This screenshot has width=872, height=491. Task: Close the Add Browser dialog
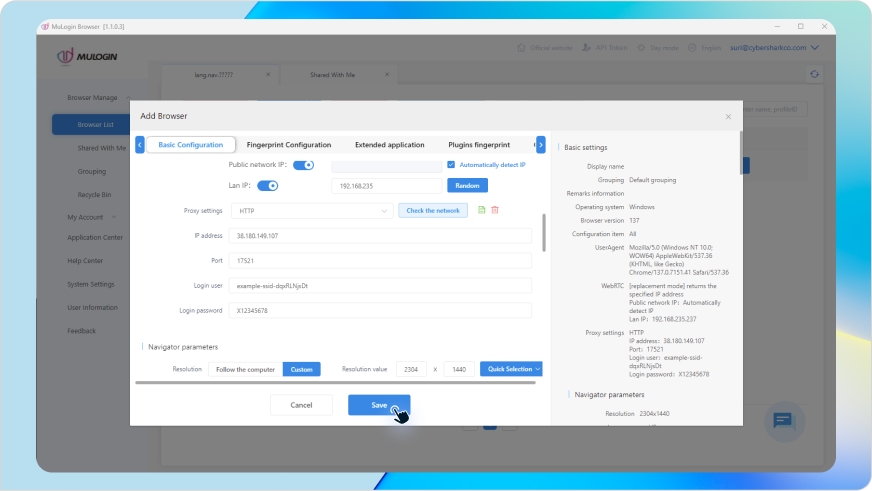728,116
